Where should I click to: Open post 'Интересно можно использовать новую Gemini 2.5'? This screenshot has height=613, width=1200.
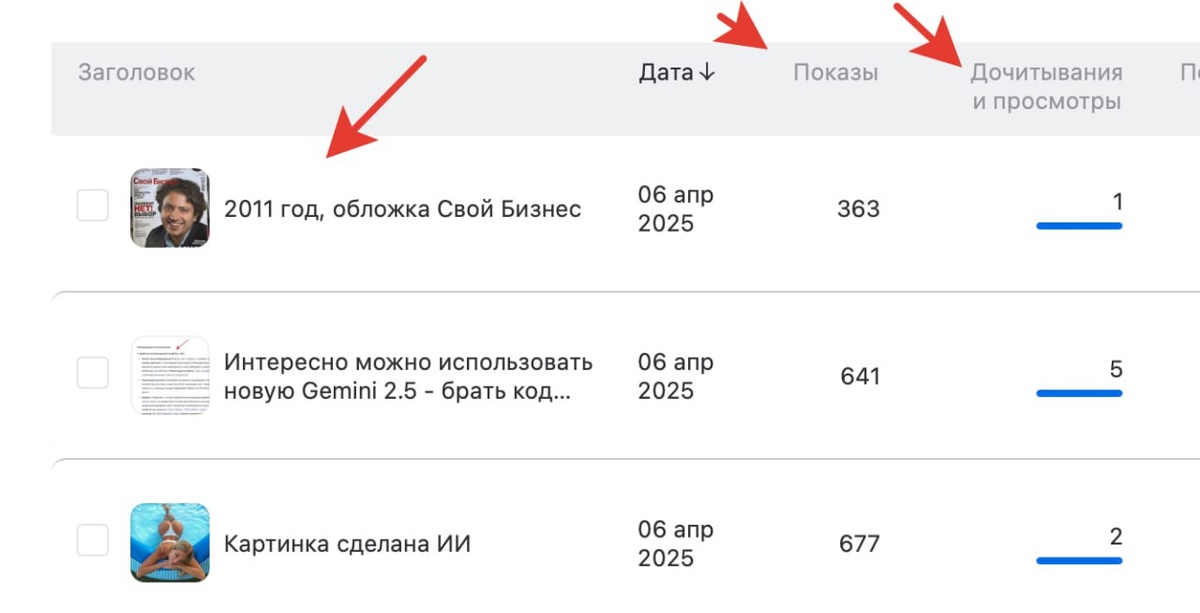408,376
